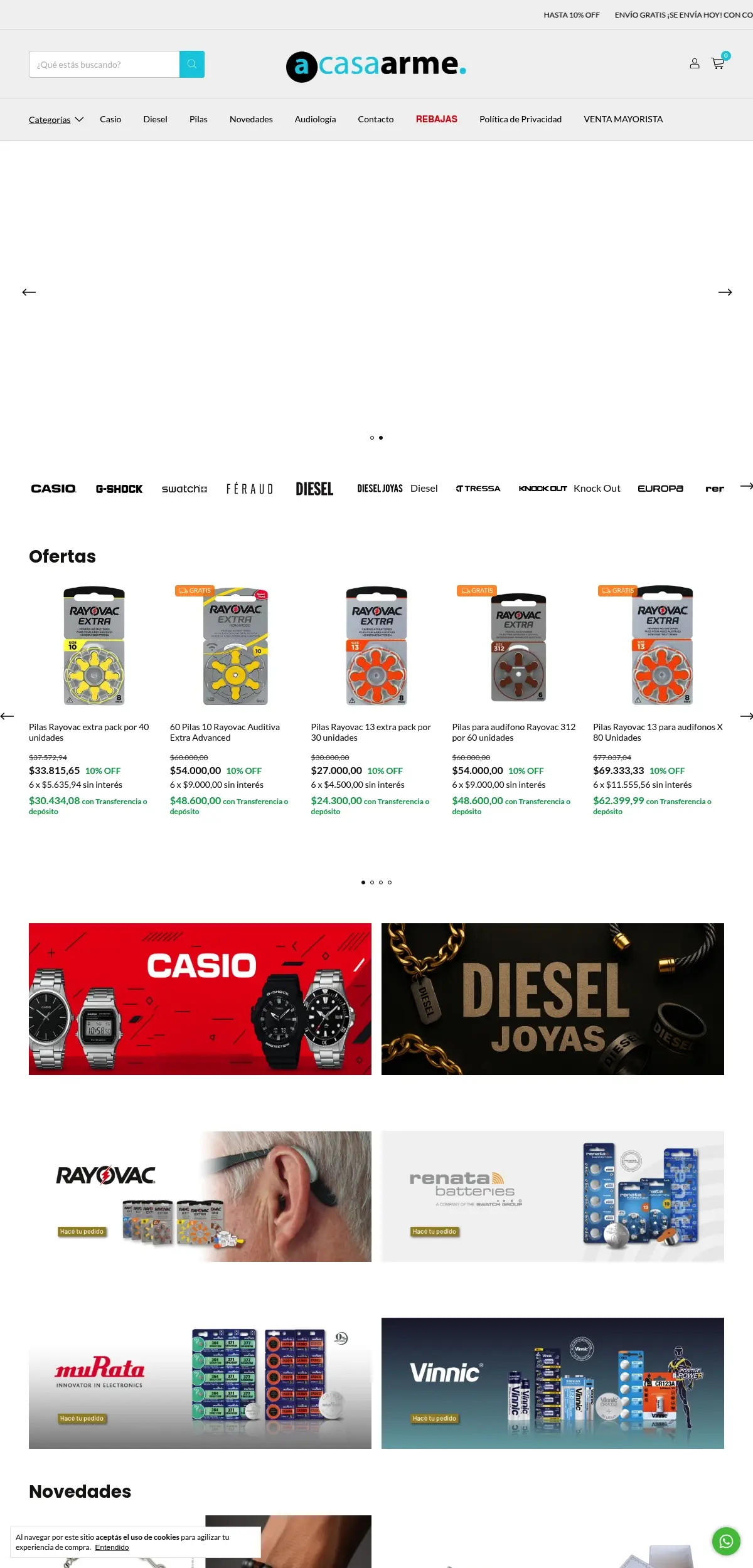Open the WhatsApp chat bubble
753x1568 pixels.
726,1541
